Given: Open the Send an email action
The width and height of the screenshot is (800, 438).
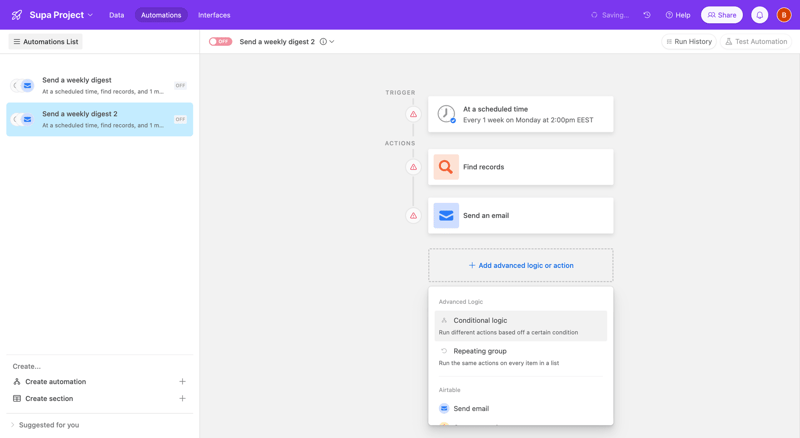Looking at the screenshot, I should click(x=520, y=215).
